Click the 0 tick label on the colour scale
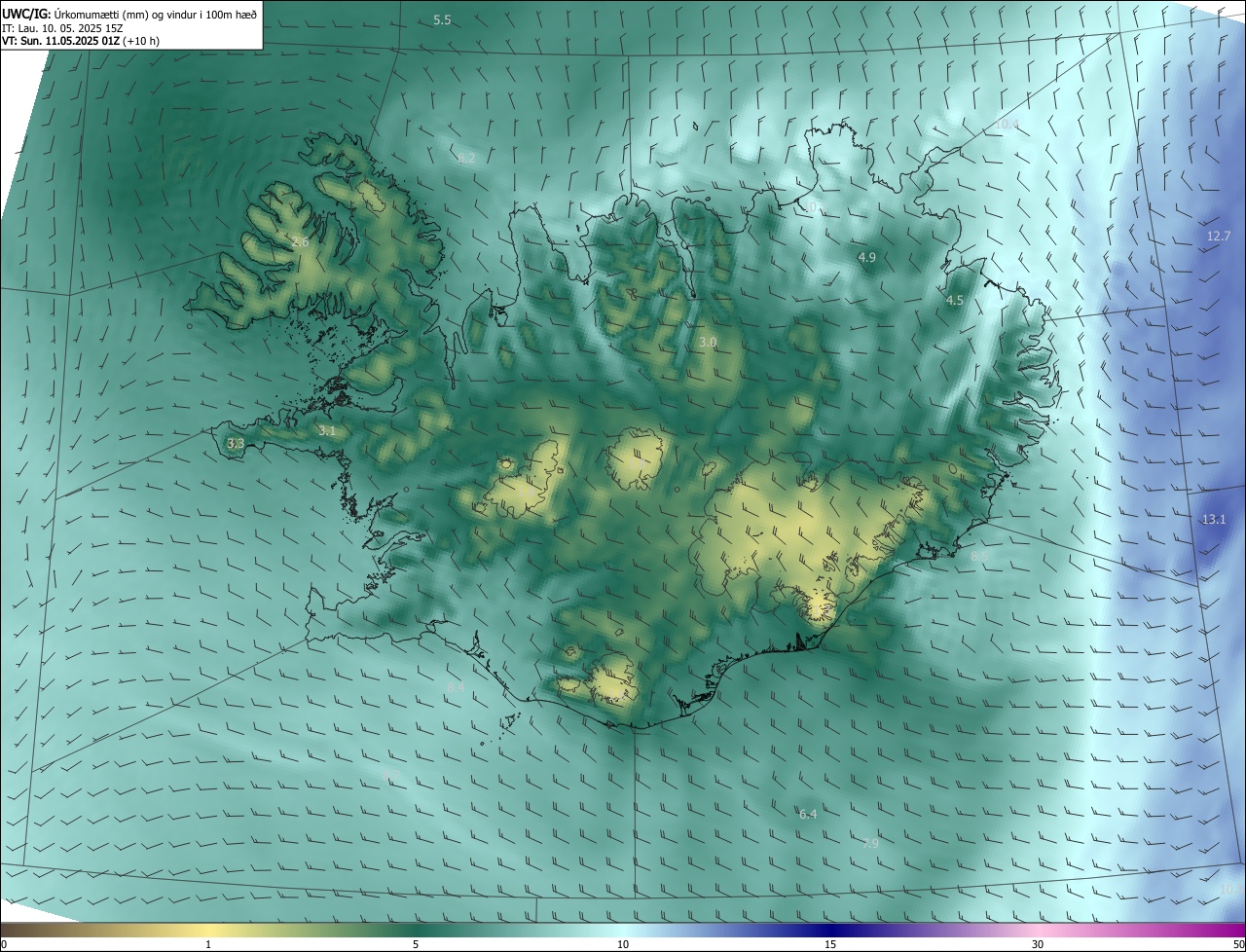1246x952 pixels. (4, 944)
